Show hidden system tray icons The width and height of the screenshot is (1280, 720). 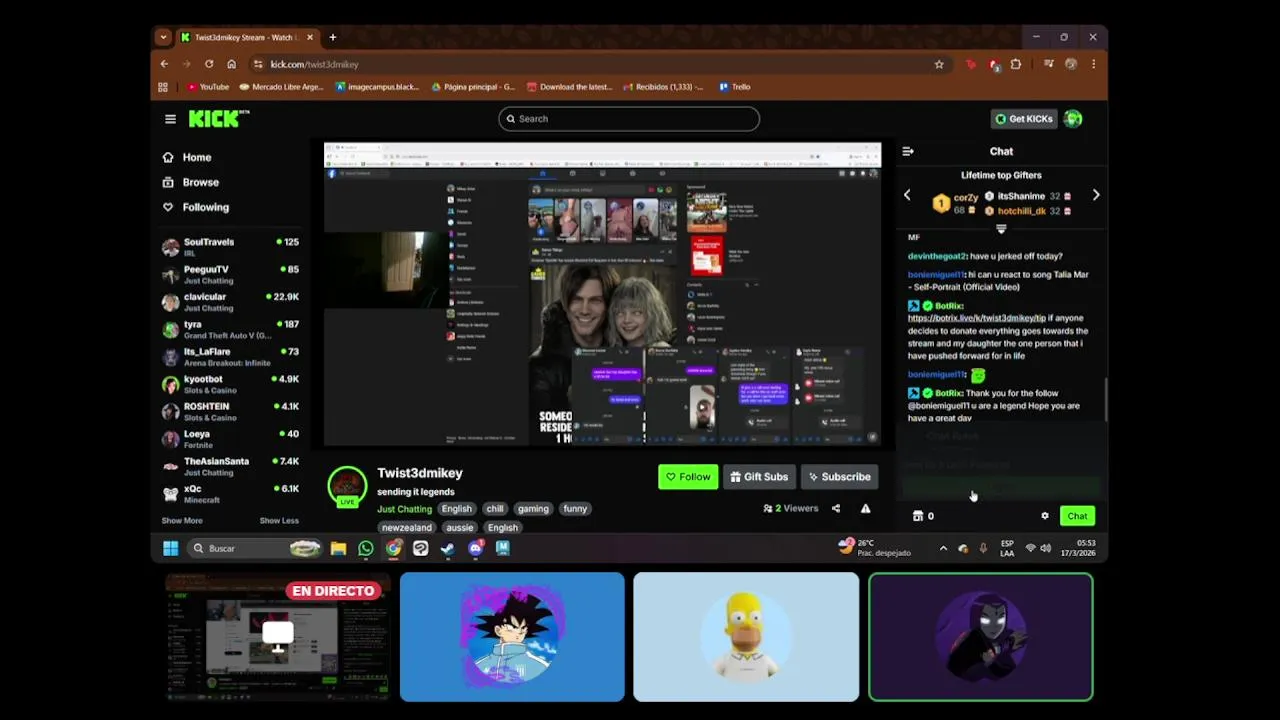[x=943, y=548]
